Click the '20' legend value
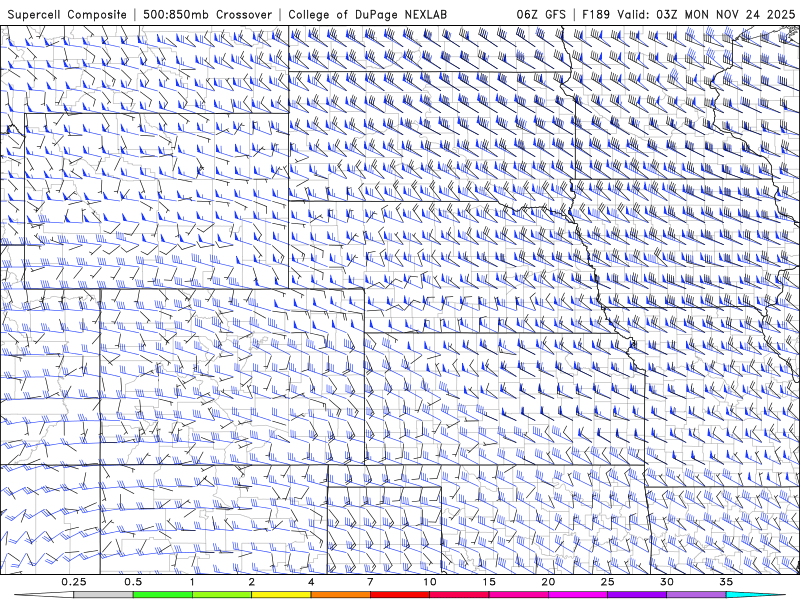Screen dimensions: 800x600 tap(548, 582)
